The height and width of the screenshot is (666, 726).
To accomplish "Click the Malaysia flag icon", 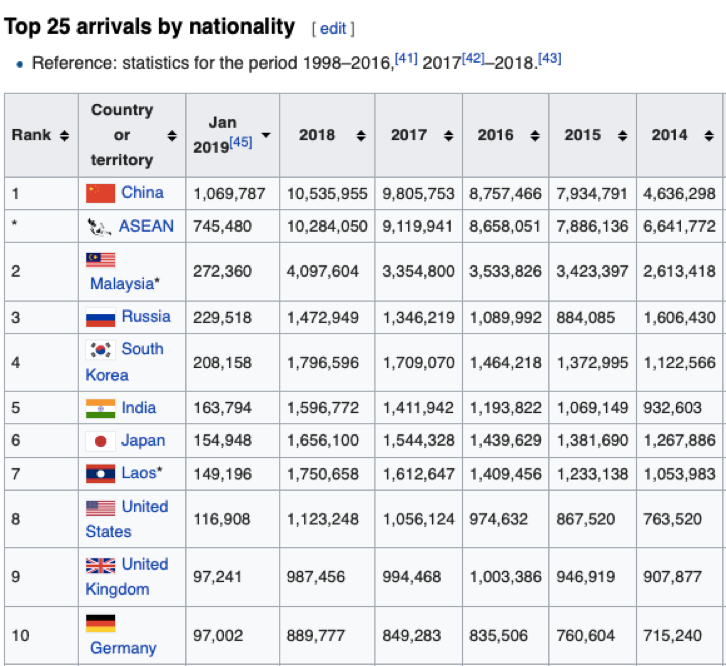I will tap(100, 260).
